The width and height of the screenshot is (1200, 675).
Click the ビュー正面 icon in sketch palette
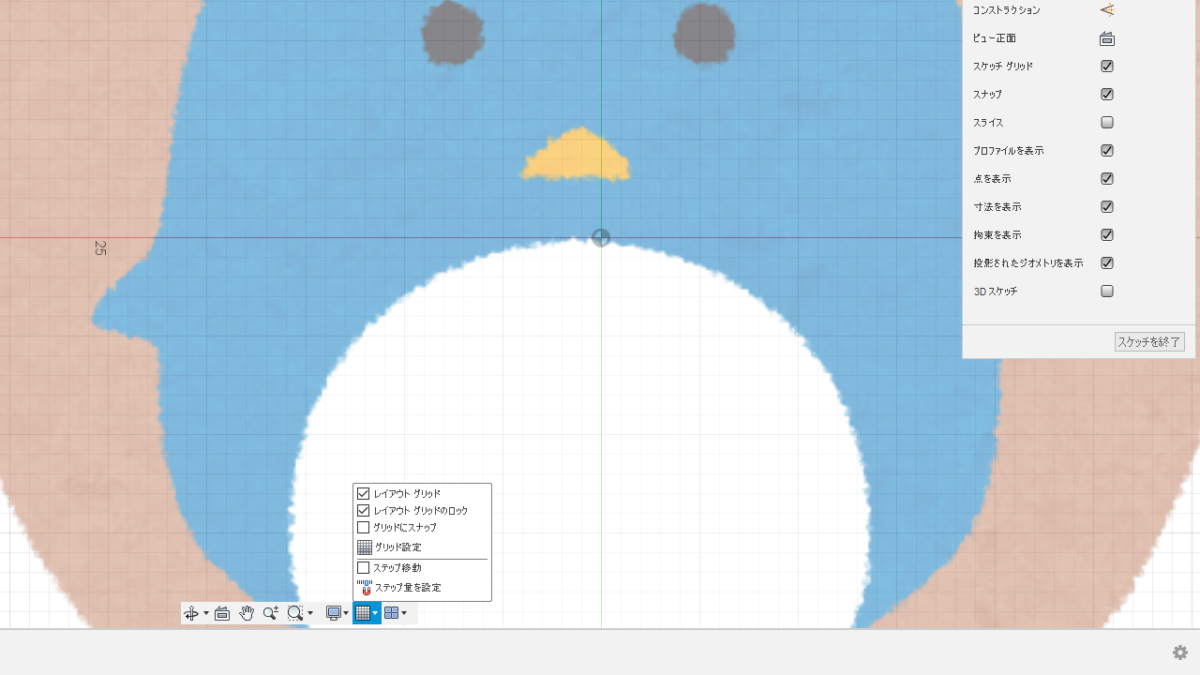[1107, 38]
